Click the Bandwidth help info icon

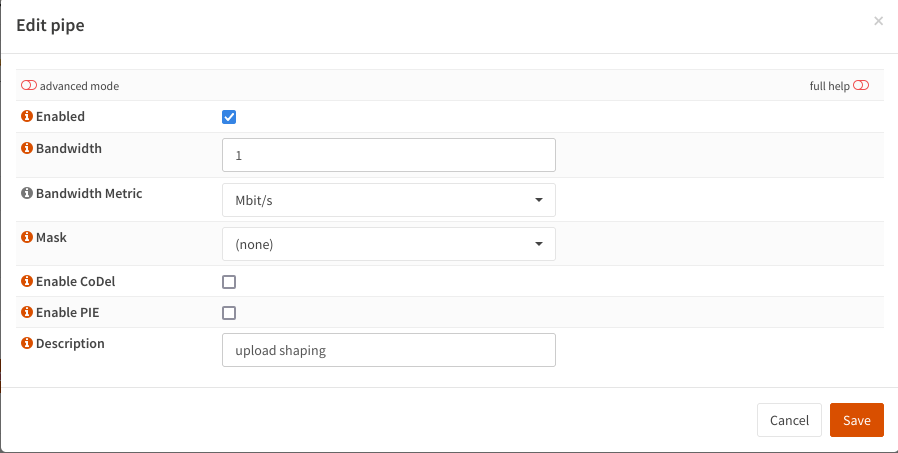tap(27, 149)
